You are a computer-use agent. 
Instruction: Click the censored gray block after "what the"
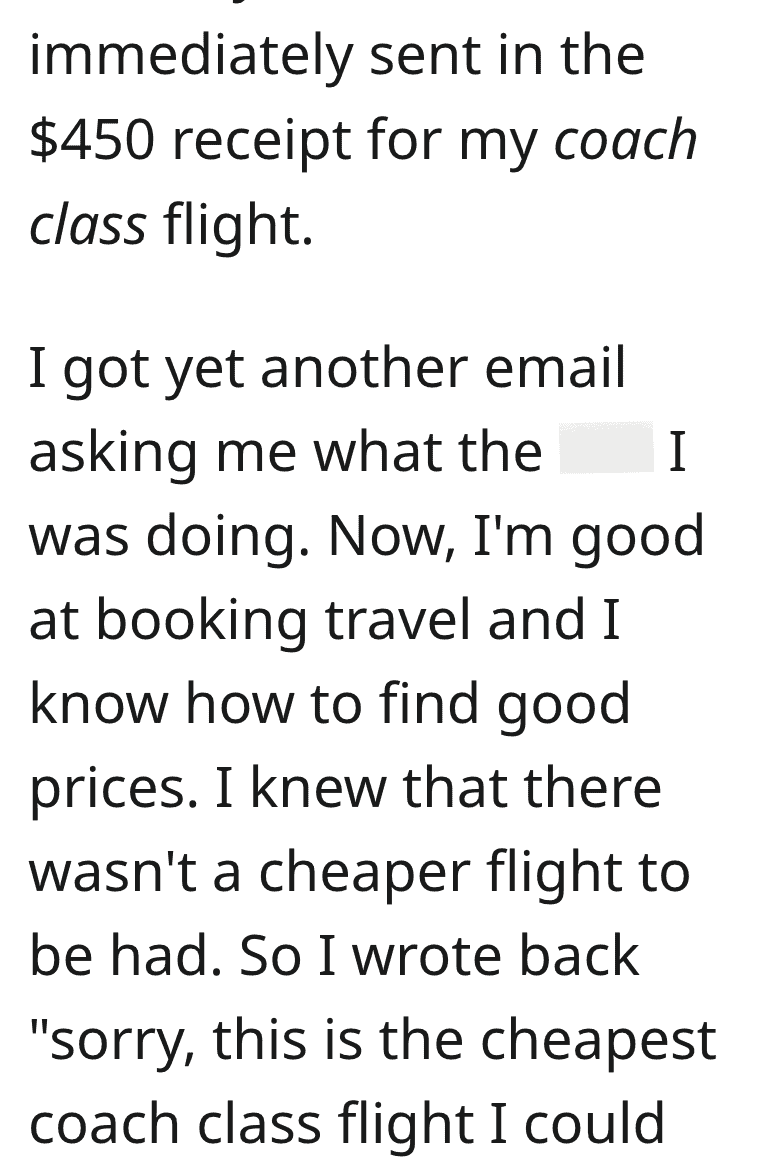(x=607, y=448)
